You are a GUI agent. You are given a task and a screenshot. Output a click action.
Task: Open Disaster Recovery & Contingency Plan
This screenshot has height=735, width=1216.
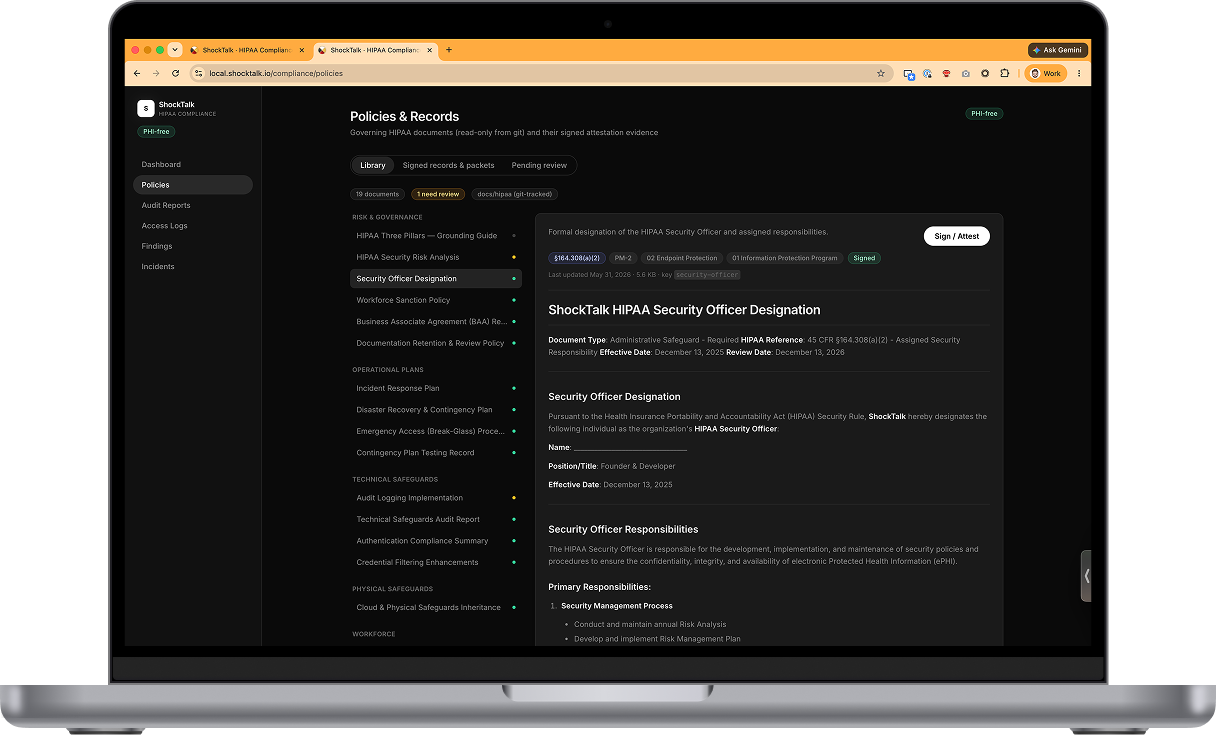point(436,409)
